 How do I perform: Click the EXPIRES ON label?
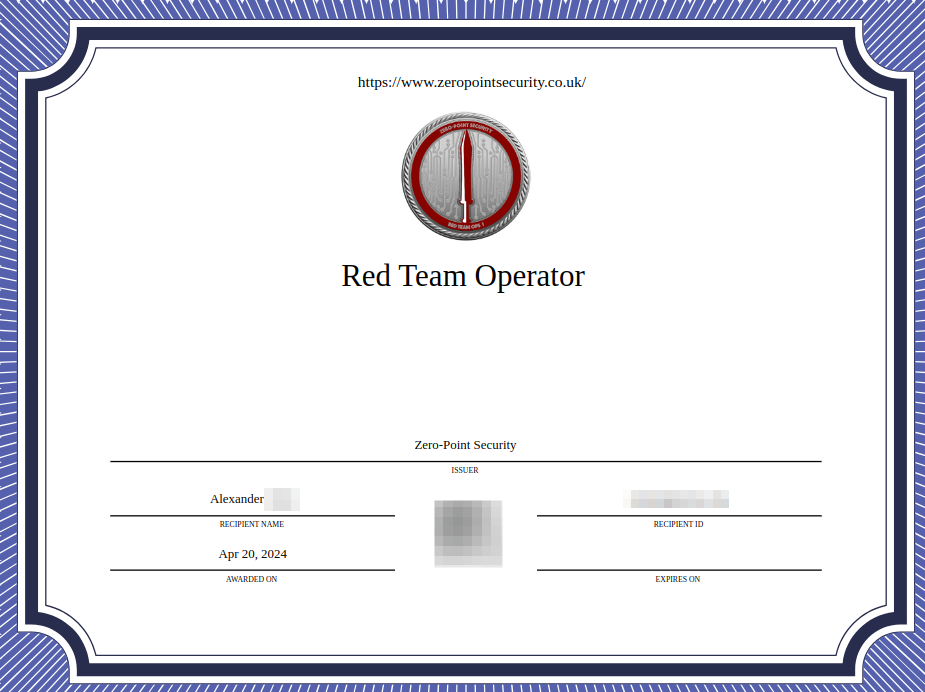point(678,579)
